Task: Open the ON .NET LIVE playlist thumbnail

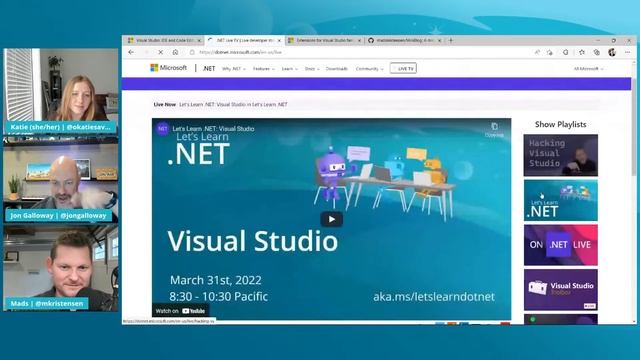Action: [x=560, y=245]
